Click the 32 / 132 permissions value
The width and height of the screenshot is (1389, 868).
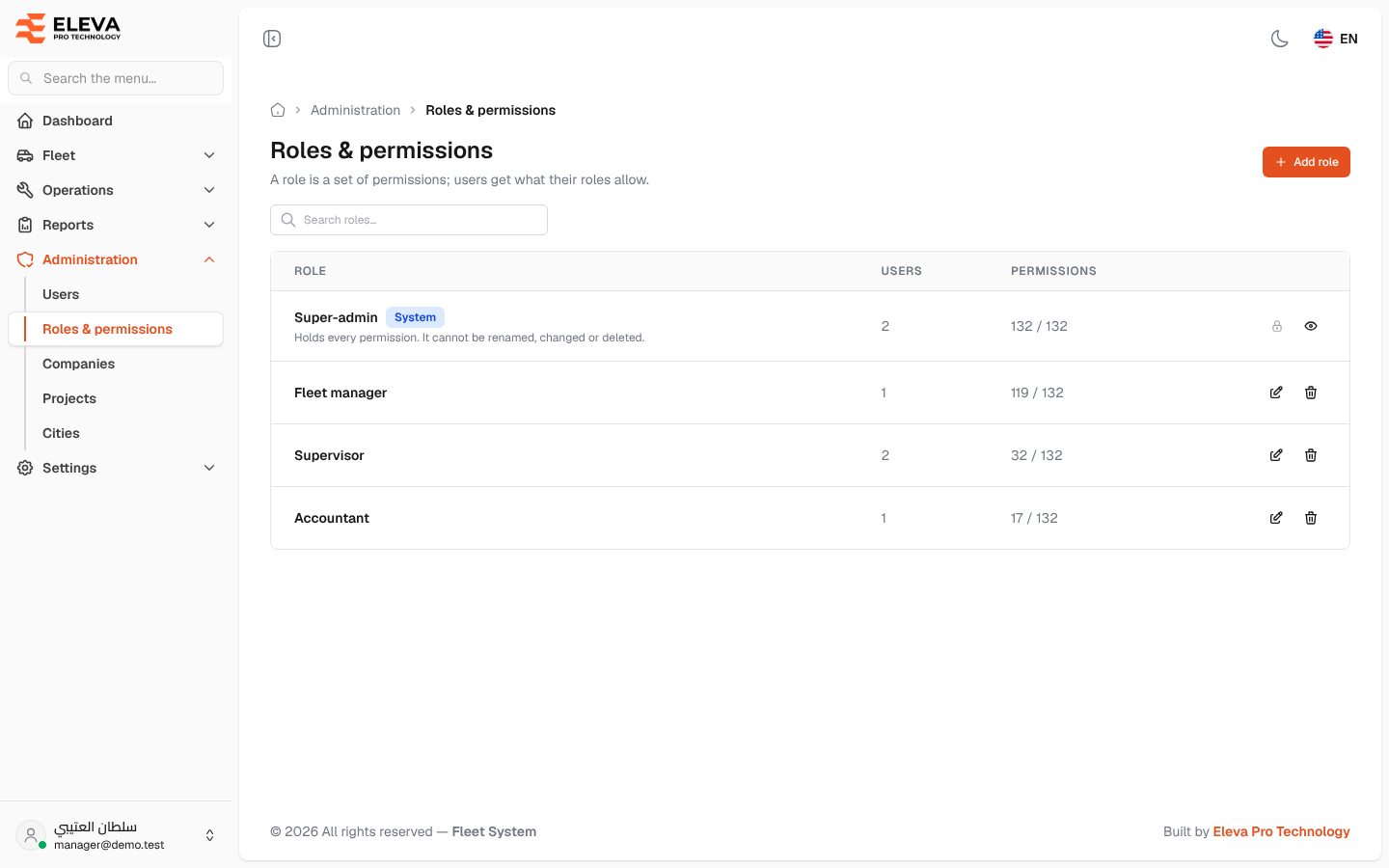[x=1037, y=455]
